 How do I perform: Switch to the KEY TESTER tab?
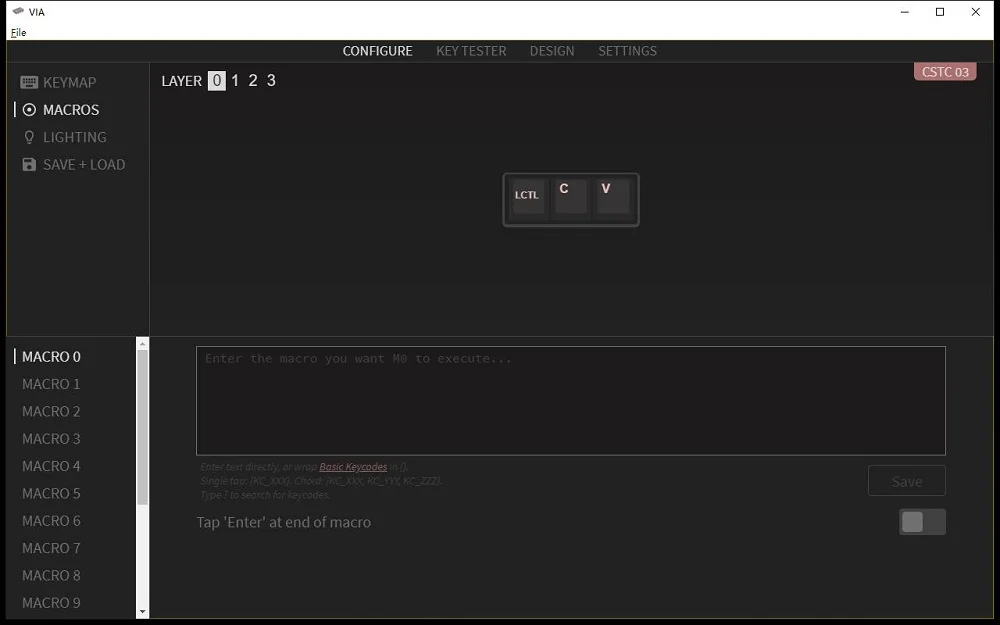click(471, 51)
